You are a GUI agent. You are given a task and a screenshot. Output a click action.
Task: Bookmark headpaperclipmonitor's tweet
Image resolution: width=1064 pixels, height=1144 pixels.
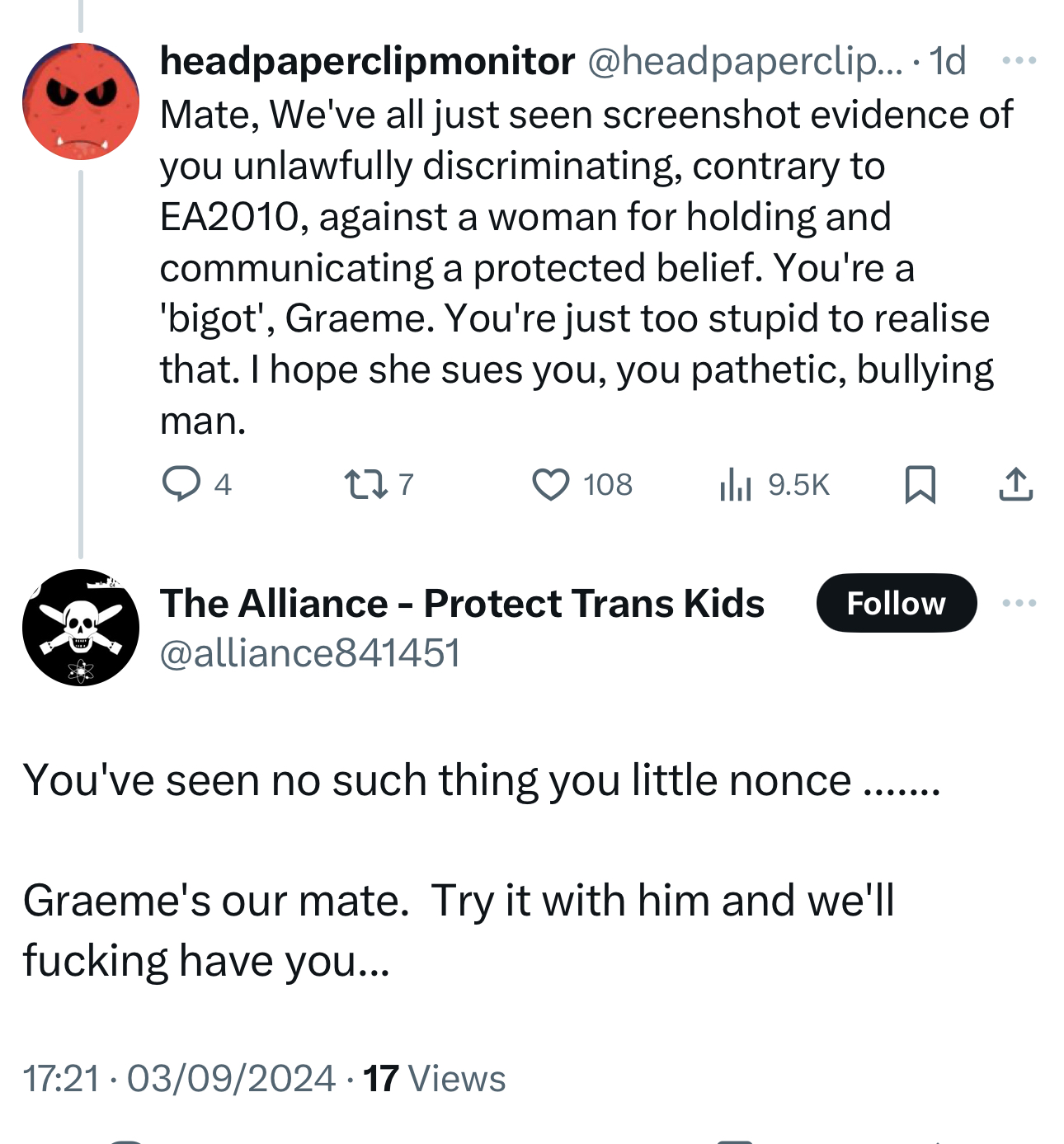(x=920, y=484)
